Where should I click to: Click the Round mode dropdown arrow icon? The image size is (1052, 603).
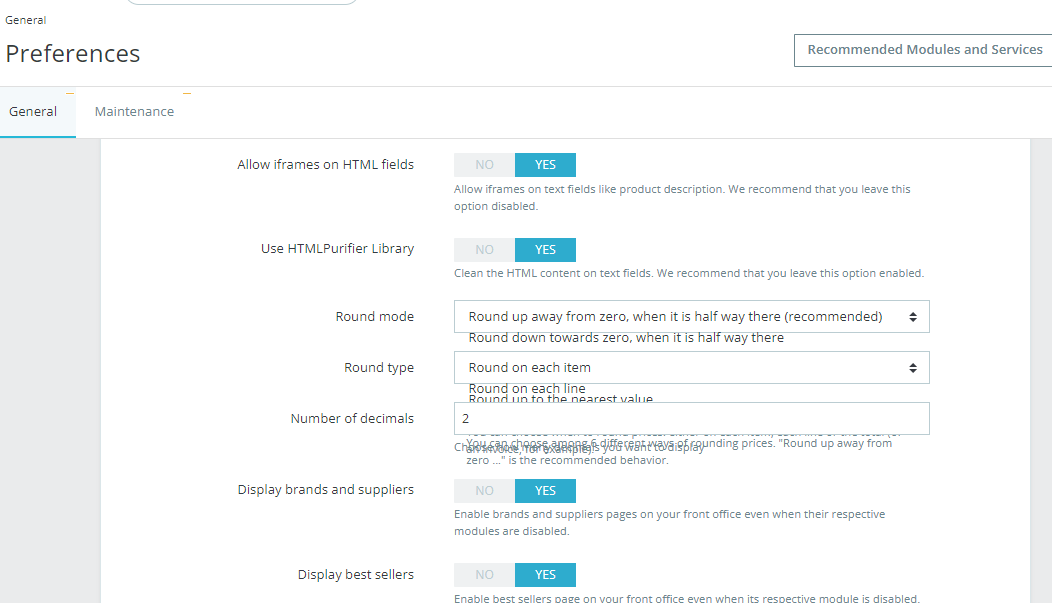pos(913,317)
